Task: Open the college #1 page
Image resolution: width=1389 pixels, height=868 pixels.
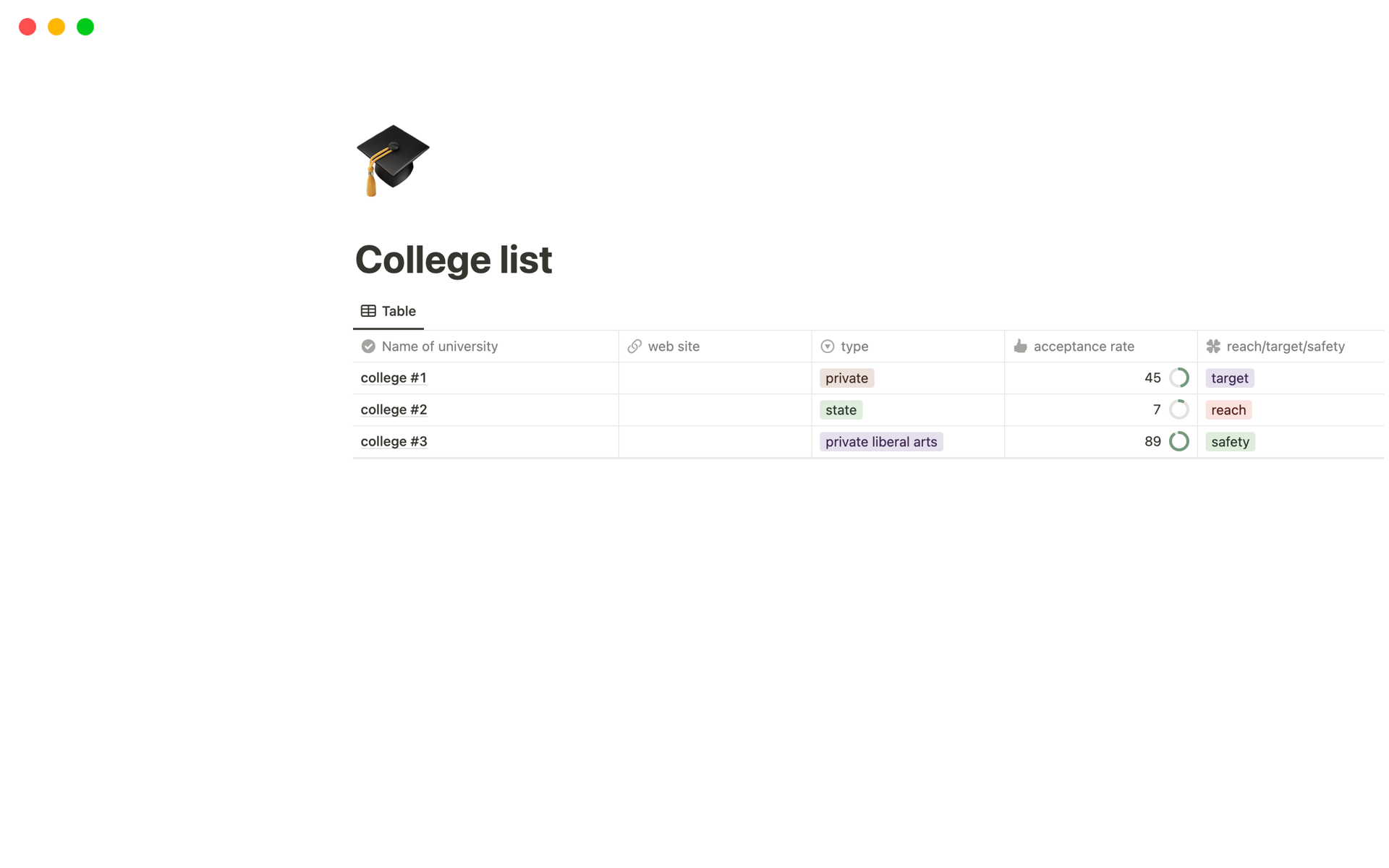Action: click(x=393, y=378)
